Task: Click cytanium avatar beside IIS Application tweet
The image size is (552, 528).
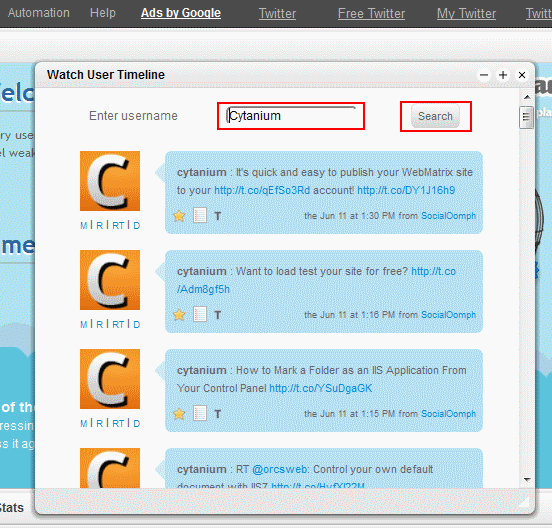Action: [x=110, y=379]
